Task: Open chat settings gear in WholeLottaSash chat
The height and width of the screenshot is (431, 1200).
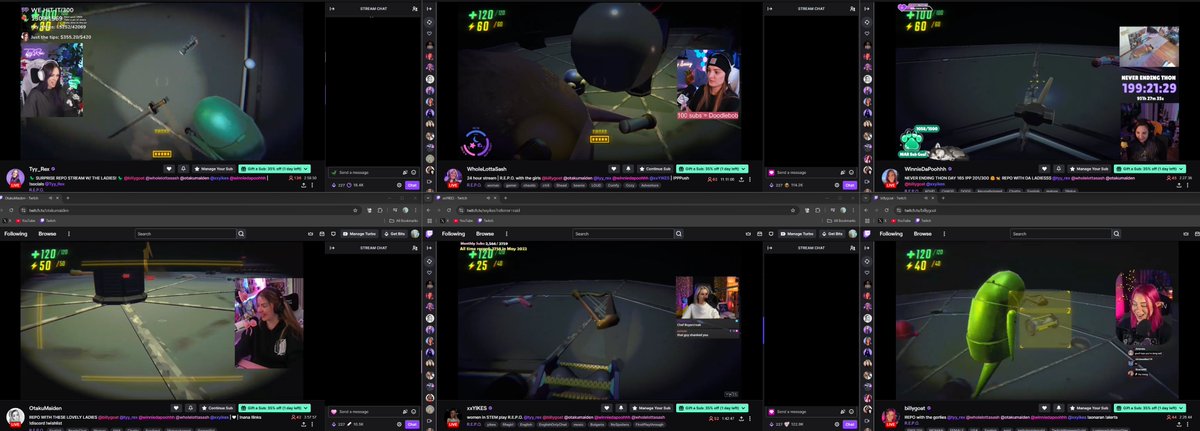Action: coord(838,185)
